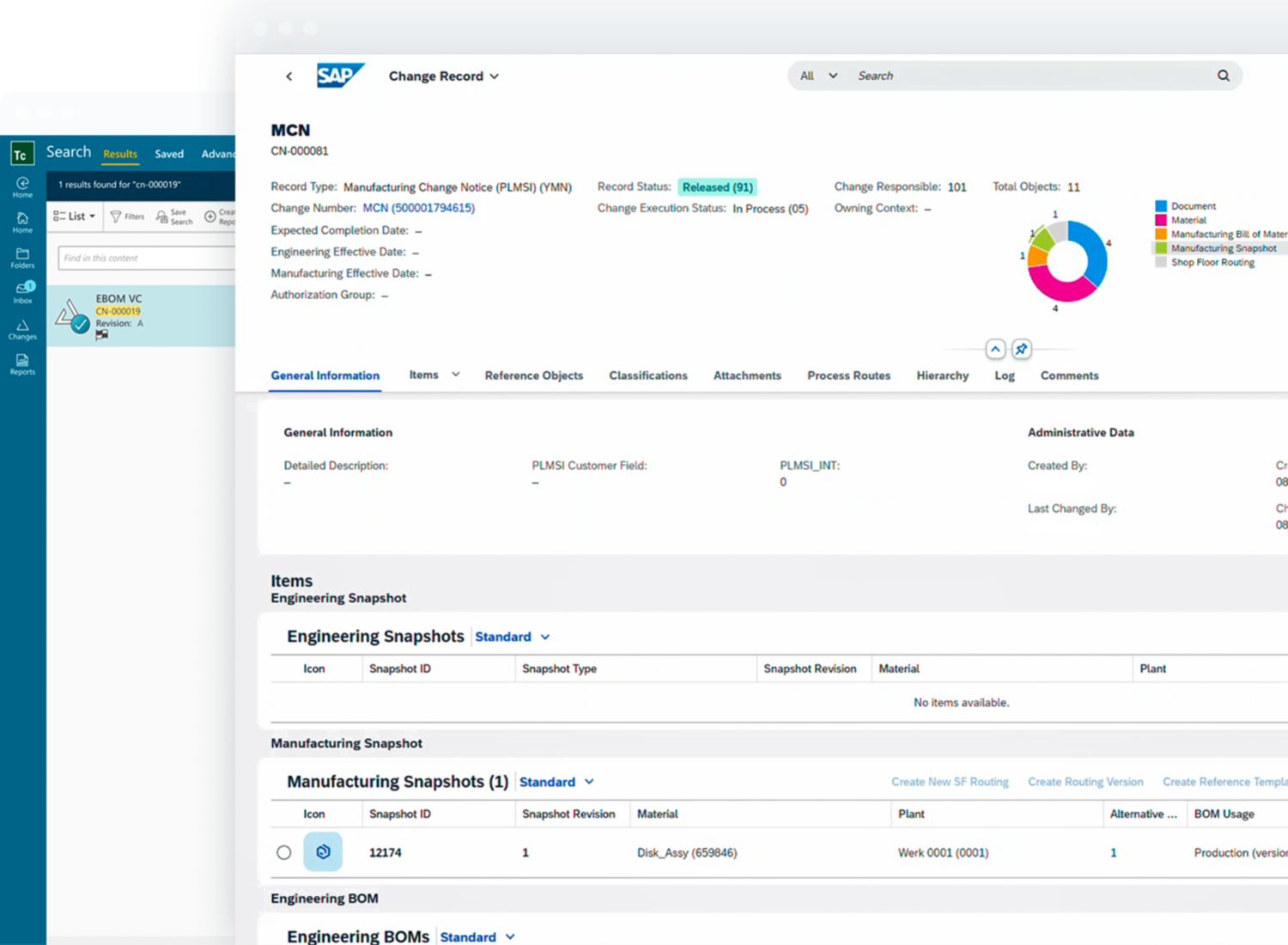Go to Changes in the sidebar
This screenshot has width=1288, height=945.
(22, 329)
